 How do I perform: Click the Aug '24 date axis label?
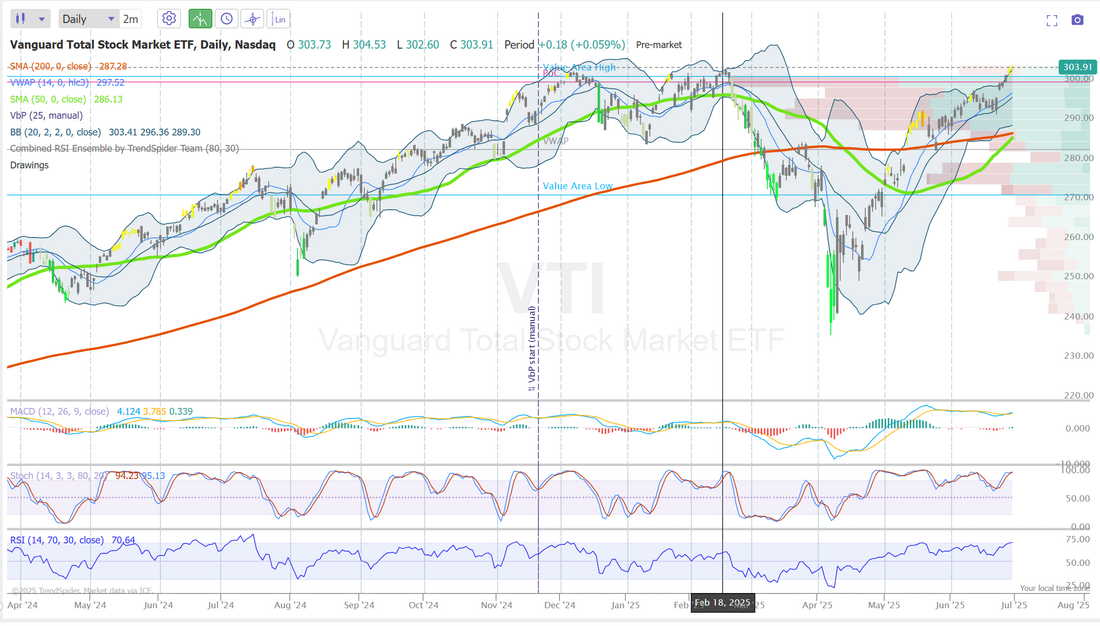(290, 605)
